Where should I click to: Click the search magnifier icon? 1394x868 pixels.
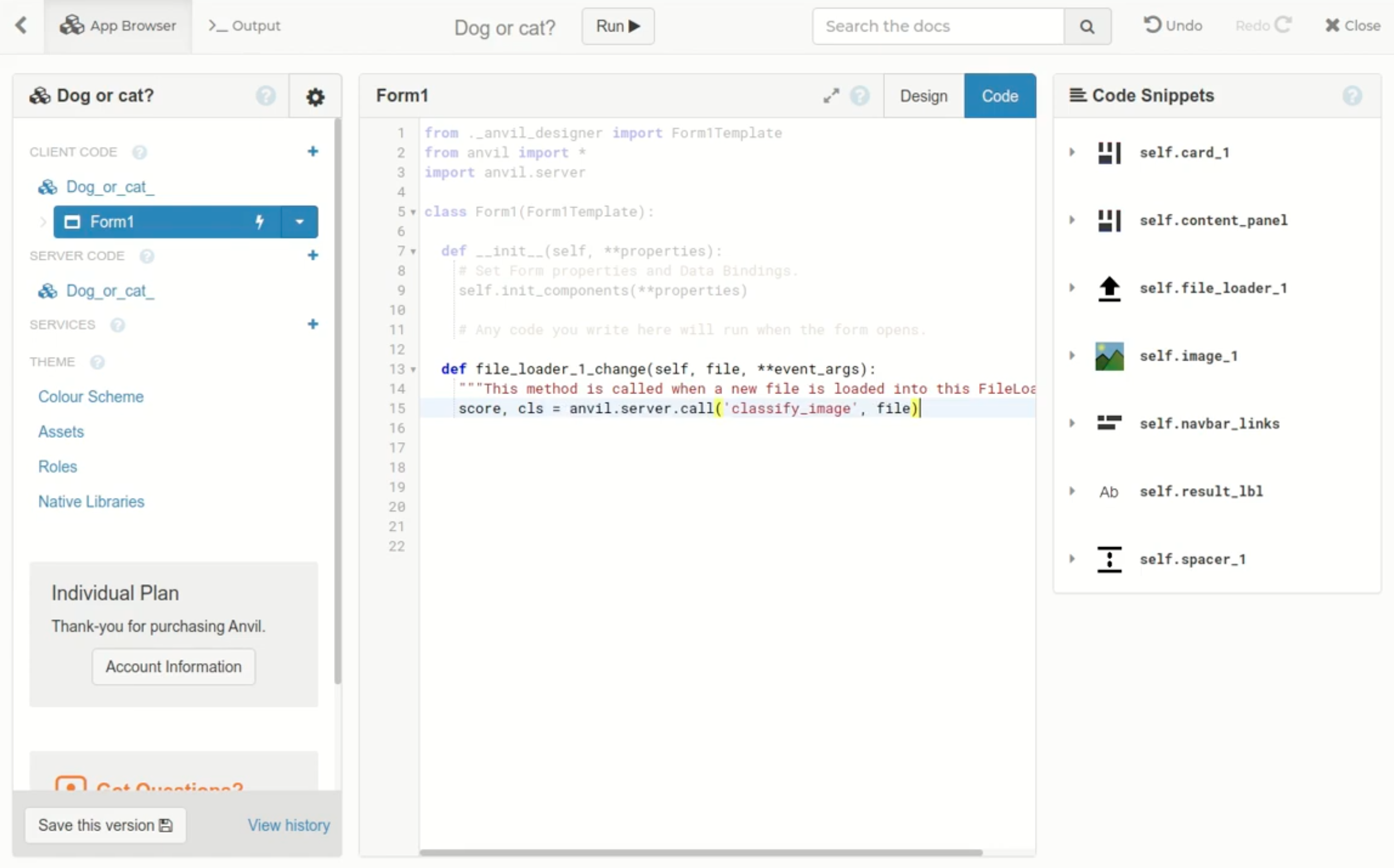1087,26
